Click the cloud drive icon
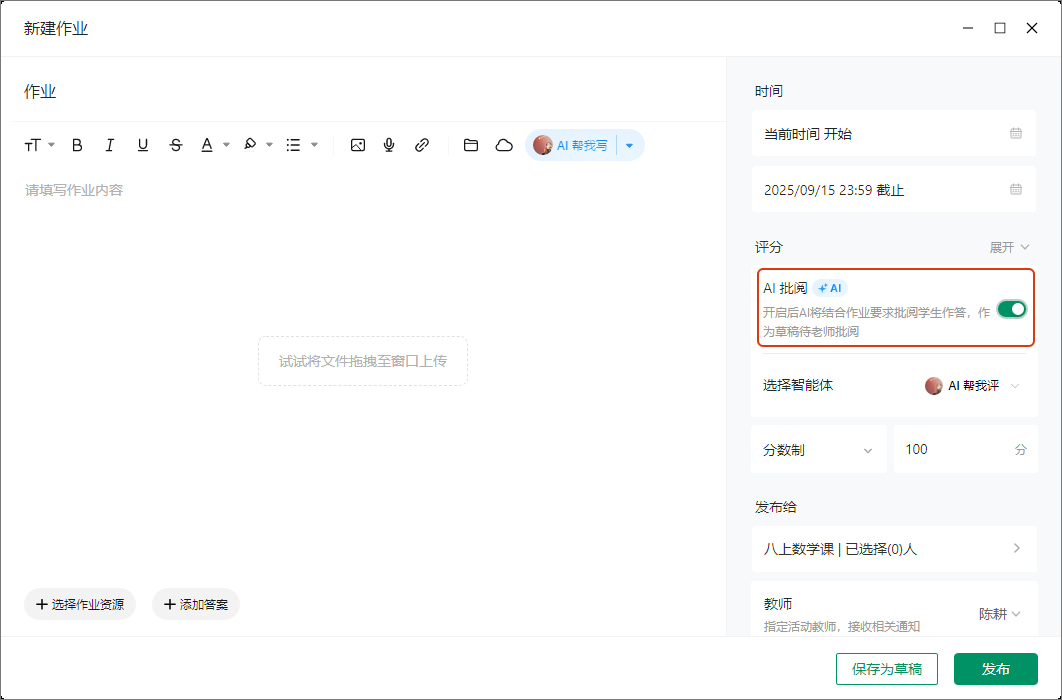 504,145
